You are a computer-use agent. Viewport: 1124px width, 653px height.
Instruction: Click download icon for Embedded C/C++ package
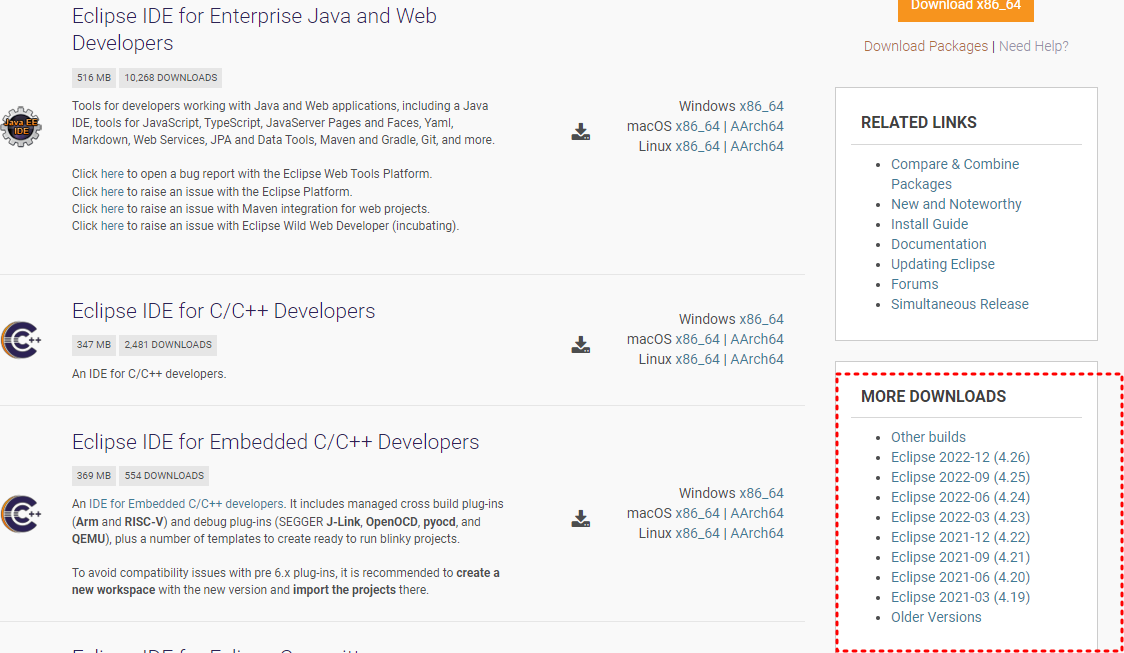coord(581,519)
